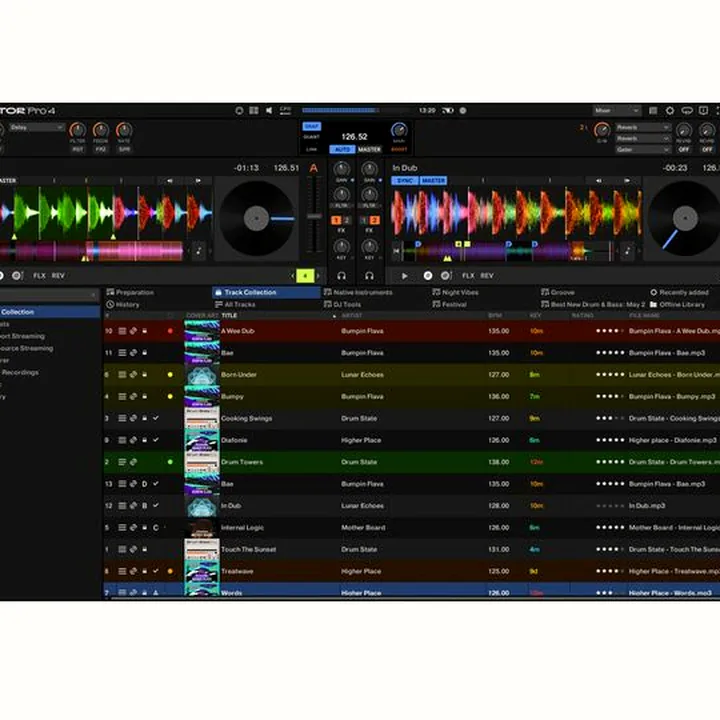The width and height of the screenshot is (720, 720).
Task: Click the Deck B cue button
Action: [428, 276]
